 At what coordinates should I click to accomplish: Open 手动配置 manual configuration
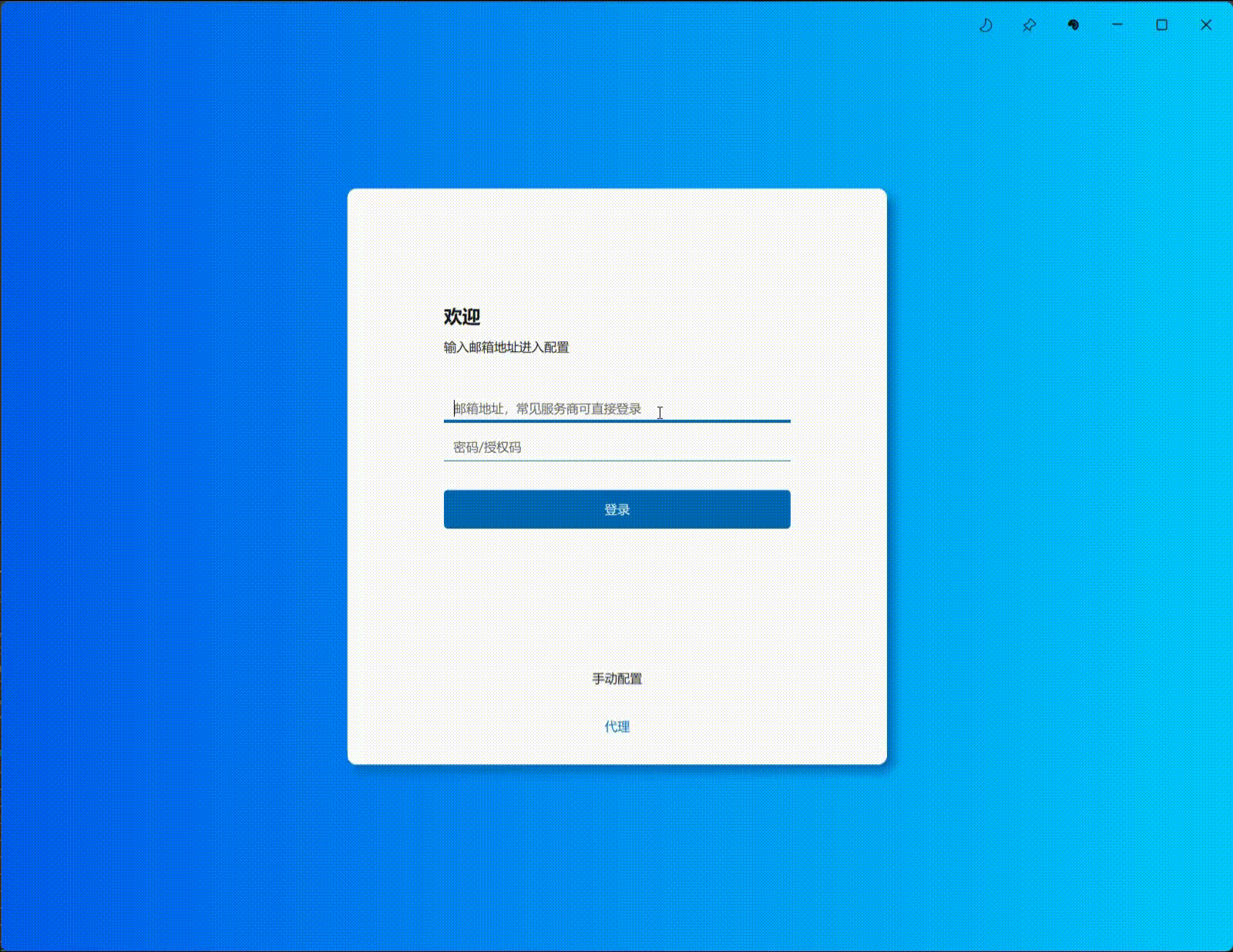pos(616,679)
